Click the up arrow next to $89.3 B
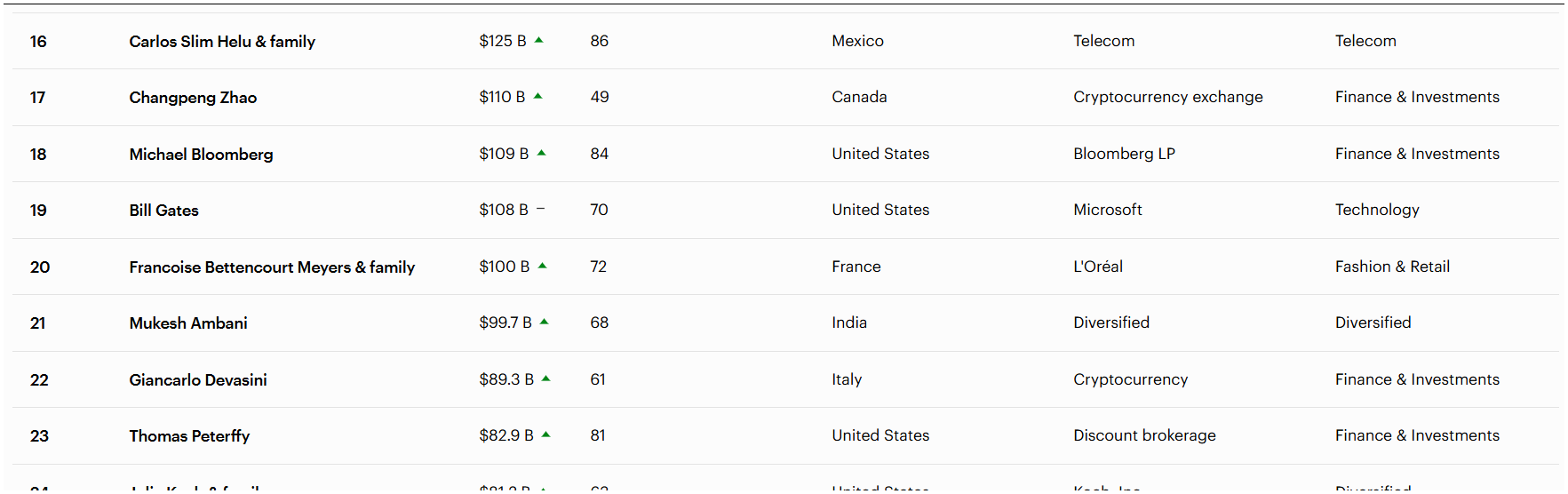The width and height of the screenshot is (1568, 494). (546, 378)
